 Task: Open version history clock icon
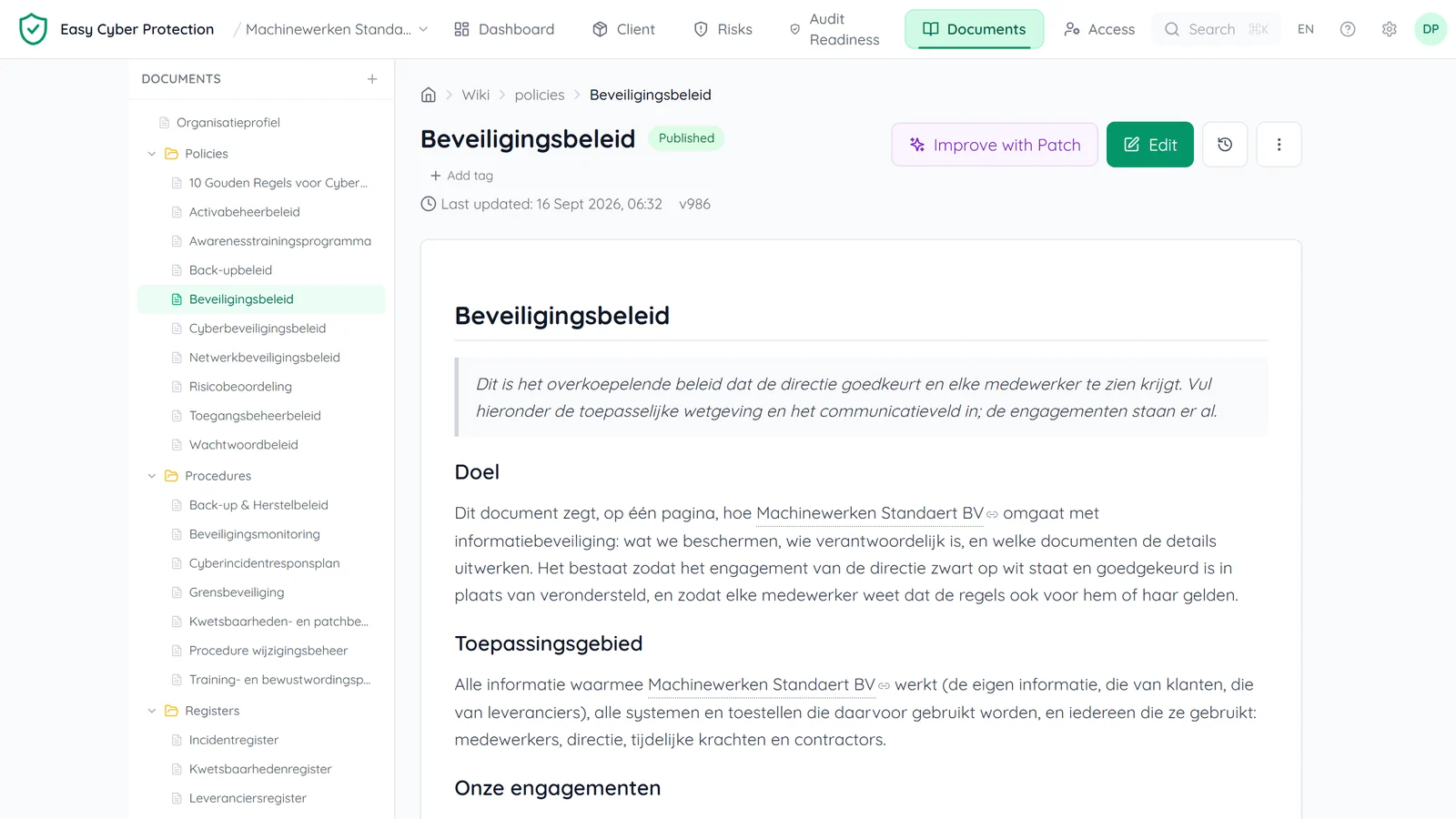click(x=1225, y=145)
